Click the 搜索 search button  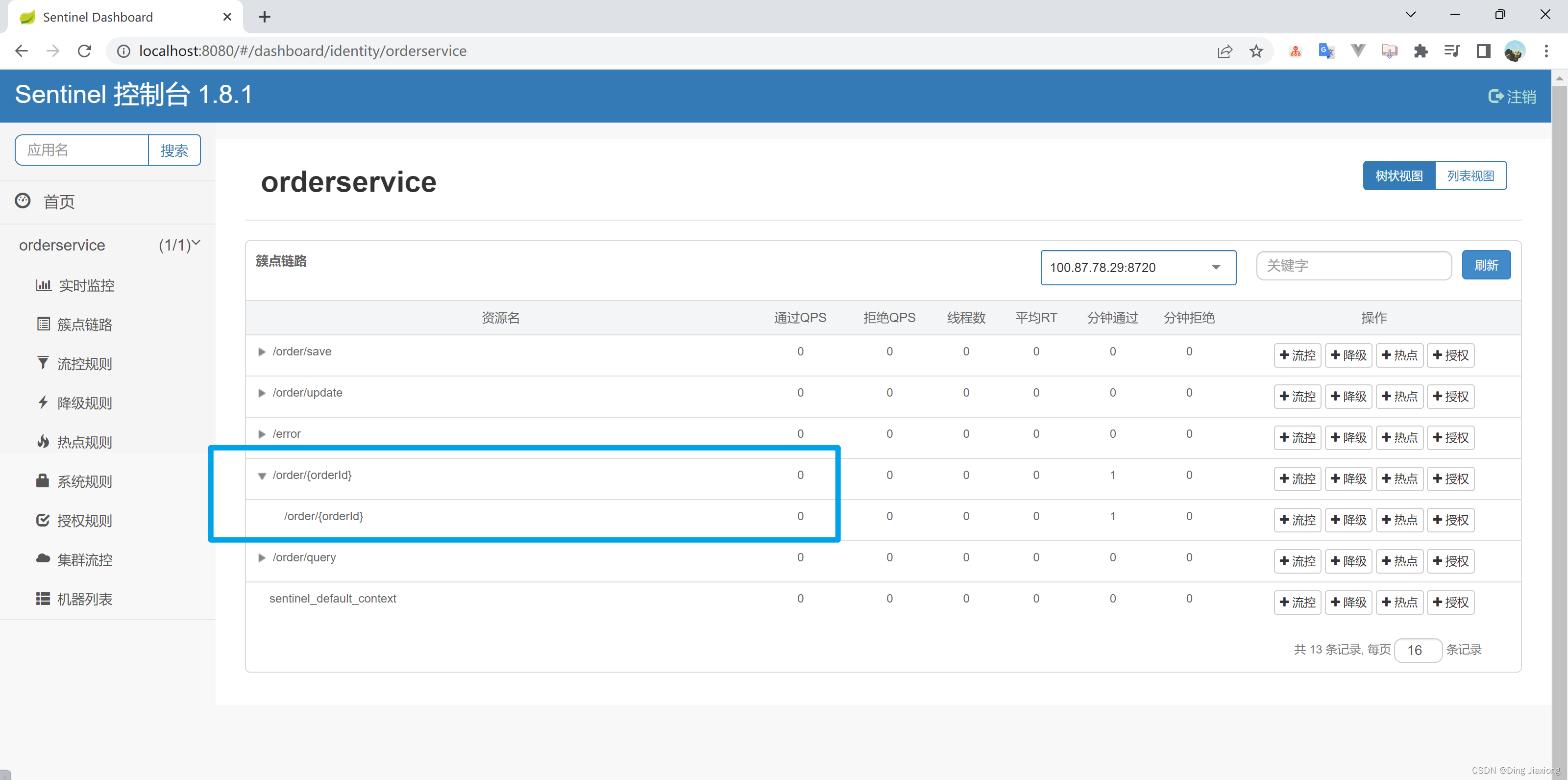tap(174, 151)
